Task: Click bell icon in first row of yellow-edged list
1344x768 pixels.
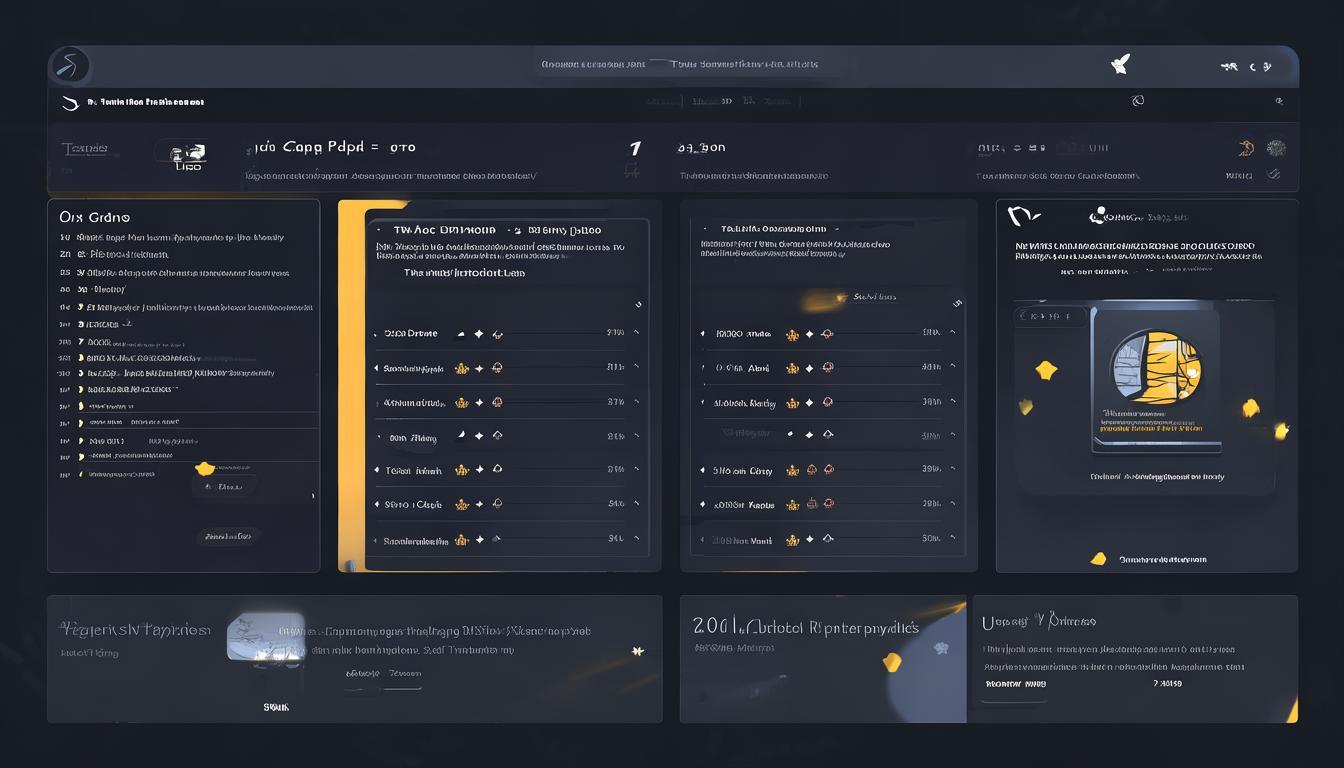Action: click(496, 334)
